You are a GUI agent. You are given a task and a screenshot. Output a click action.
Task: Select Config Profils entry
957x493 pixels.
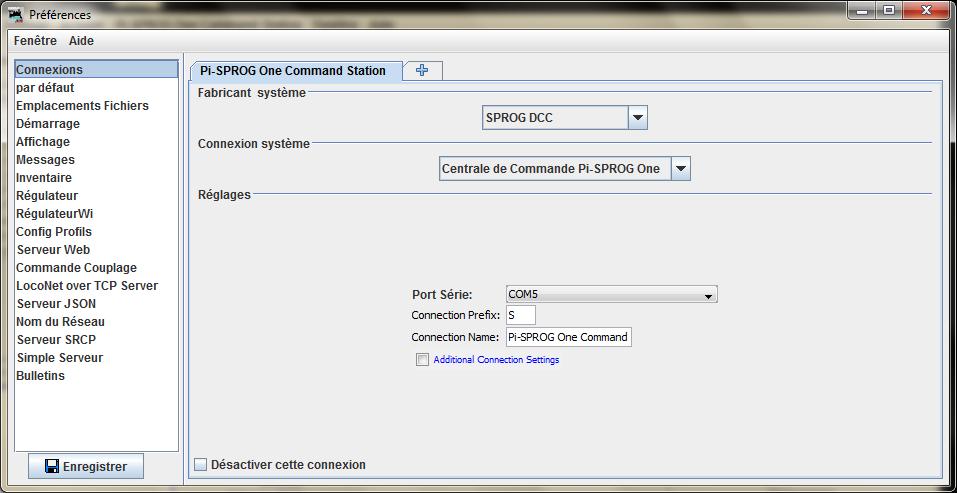96,232
